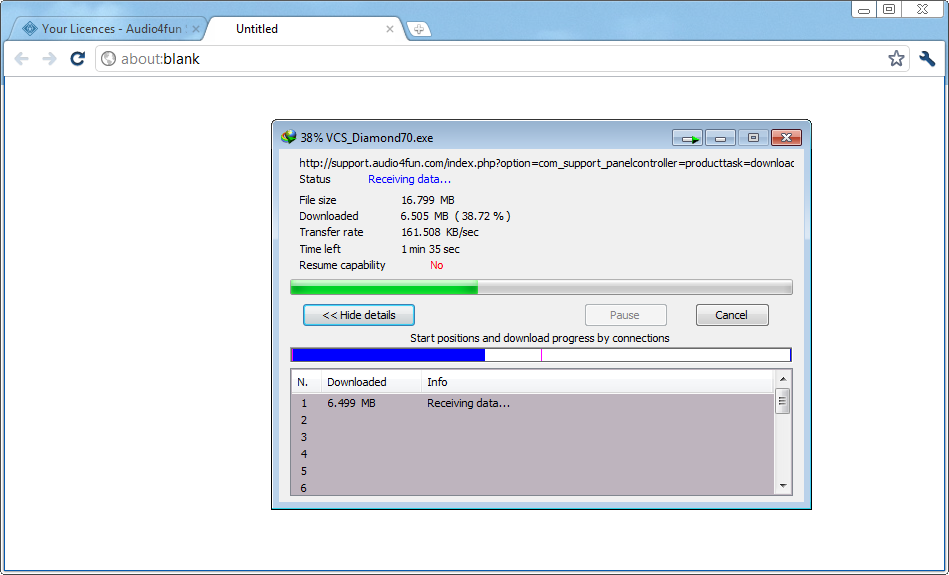The height and width of the screenshot is (575, 949).
Task: Click the connections list scrollbar thumb
Action: coord(783,401)
